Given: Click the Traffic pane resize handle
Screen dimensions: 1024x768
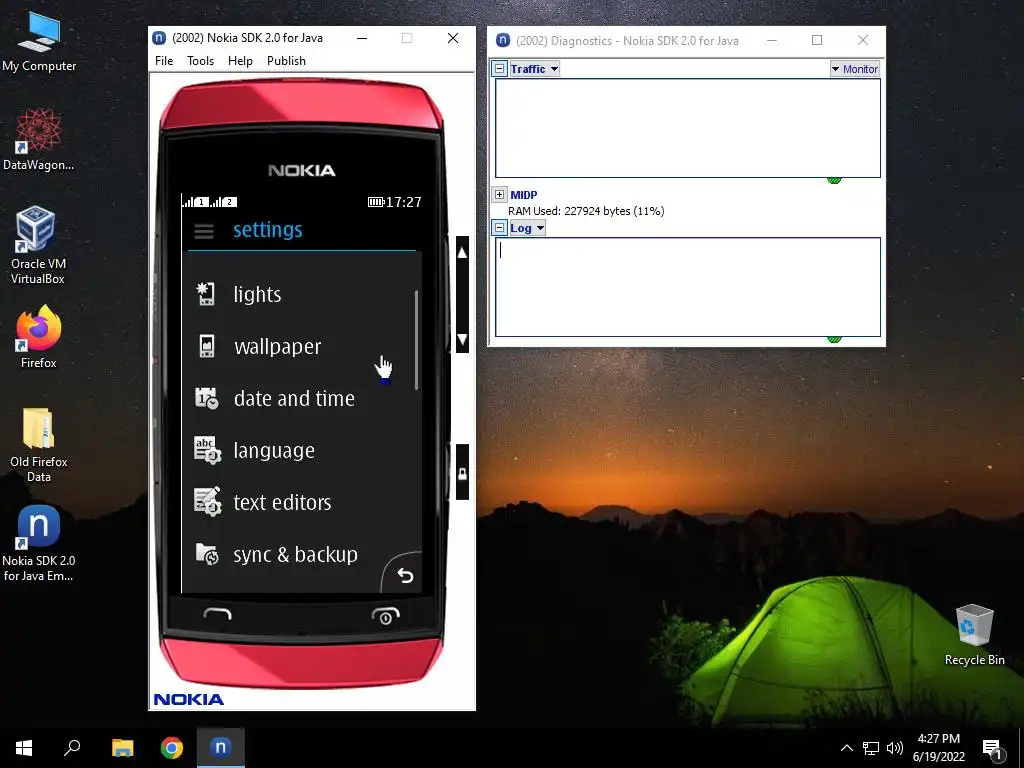Looking at the screenshot, I should (834, 180).
